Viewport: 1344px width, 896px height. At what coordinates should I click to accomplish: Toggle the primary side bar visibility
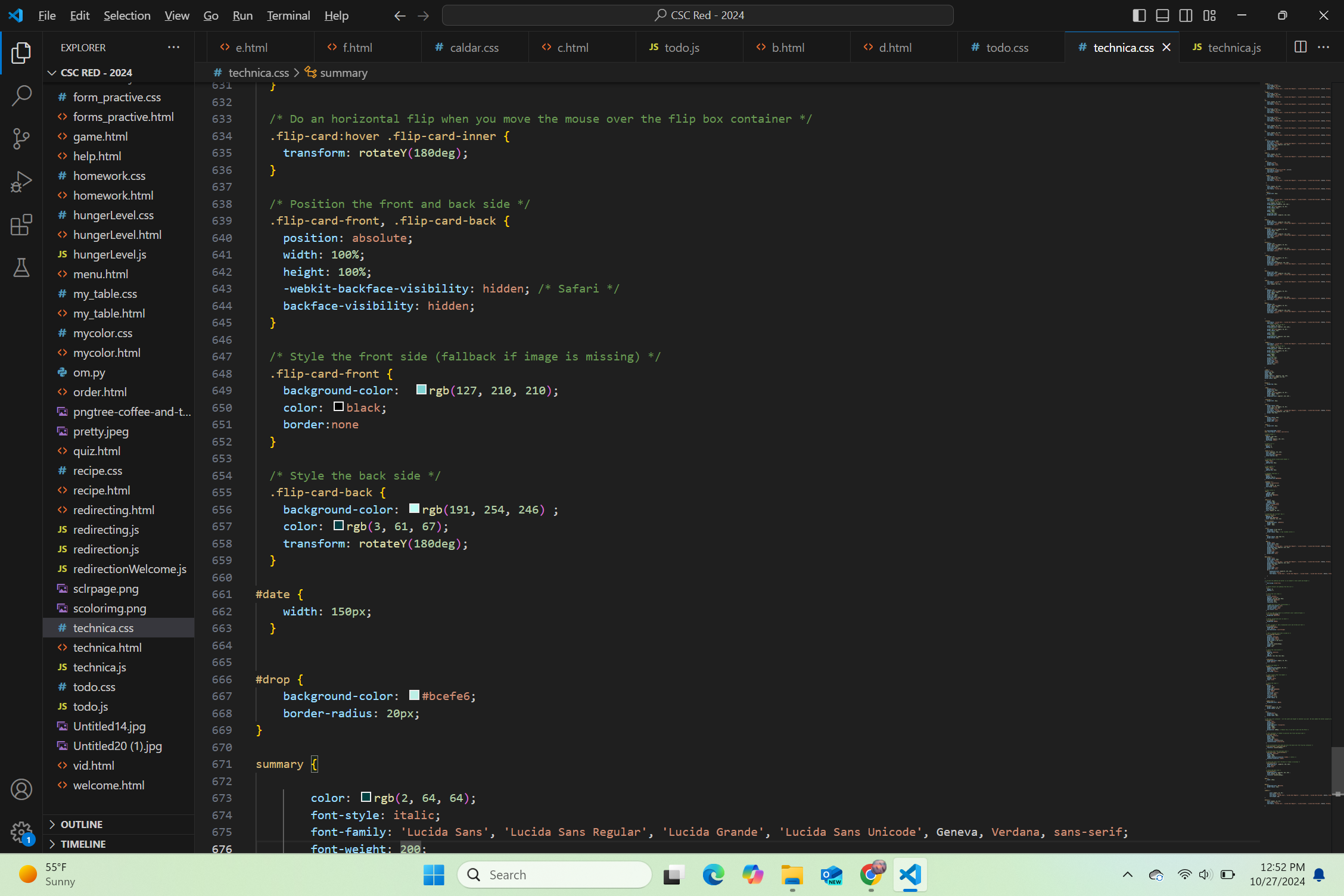coord(1138,15)
